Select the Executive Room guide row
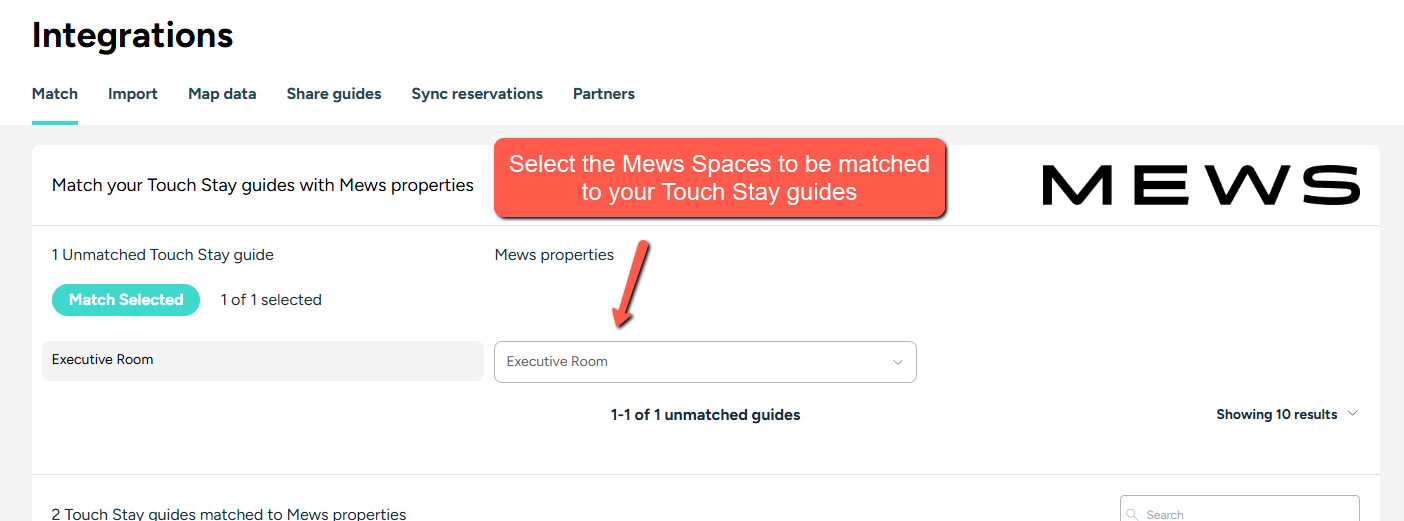 click(x=263, y=360)
